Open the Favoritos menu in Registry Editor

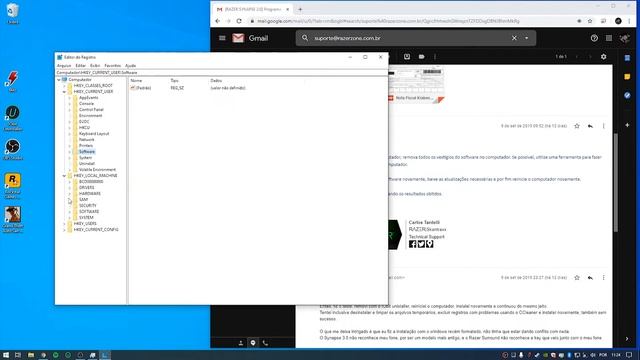113,65
